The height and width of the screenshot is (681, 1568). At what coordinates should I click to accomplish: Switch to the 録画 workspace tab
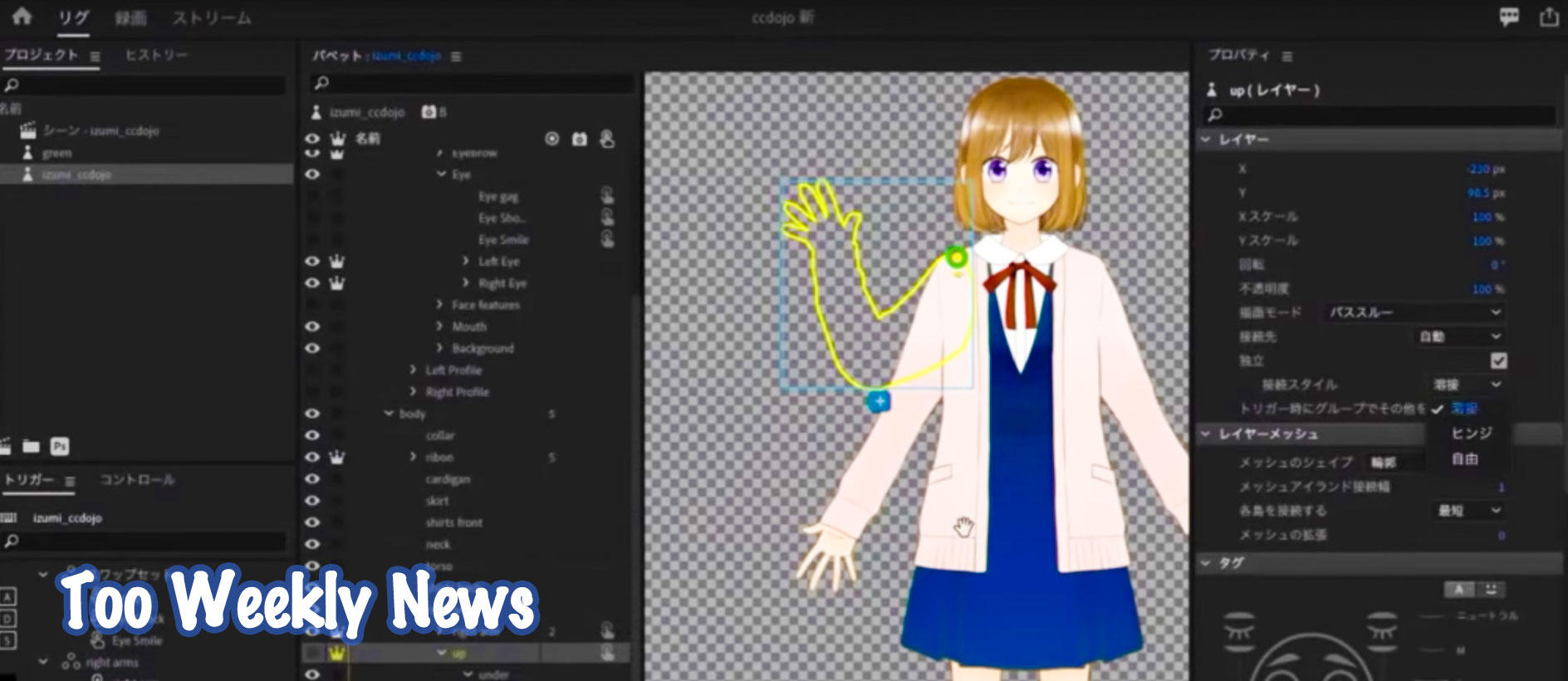130,18
